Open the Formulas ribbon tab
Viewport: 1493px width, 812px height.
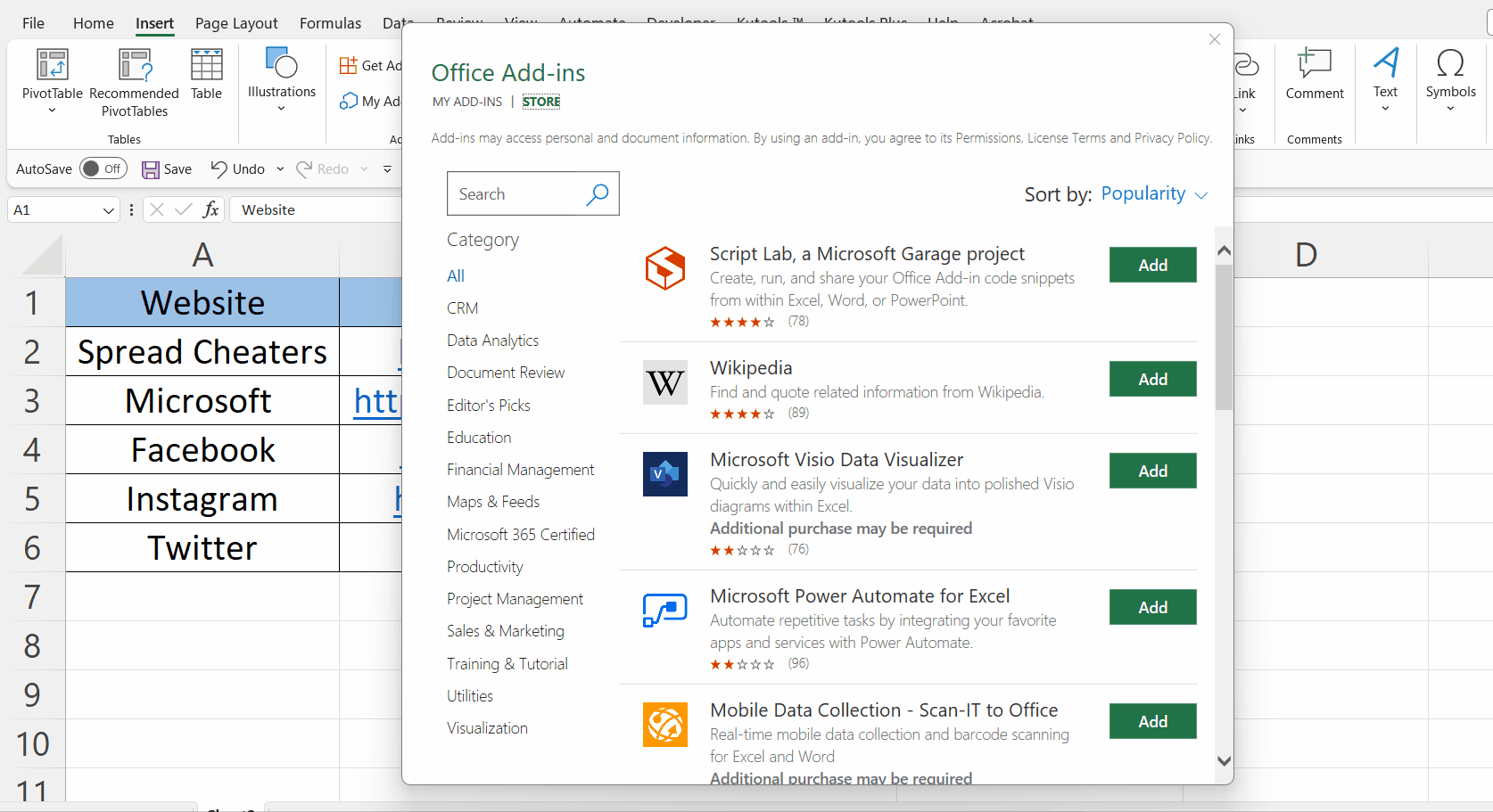tap(330, 23)
